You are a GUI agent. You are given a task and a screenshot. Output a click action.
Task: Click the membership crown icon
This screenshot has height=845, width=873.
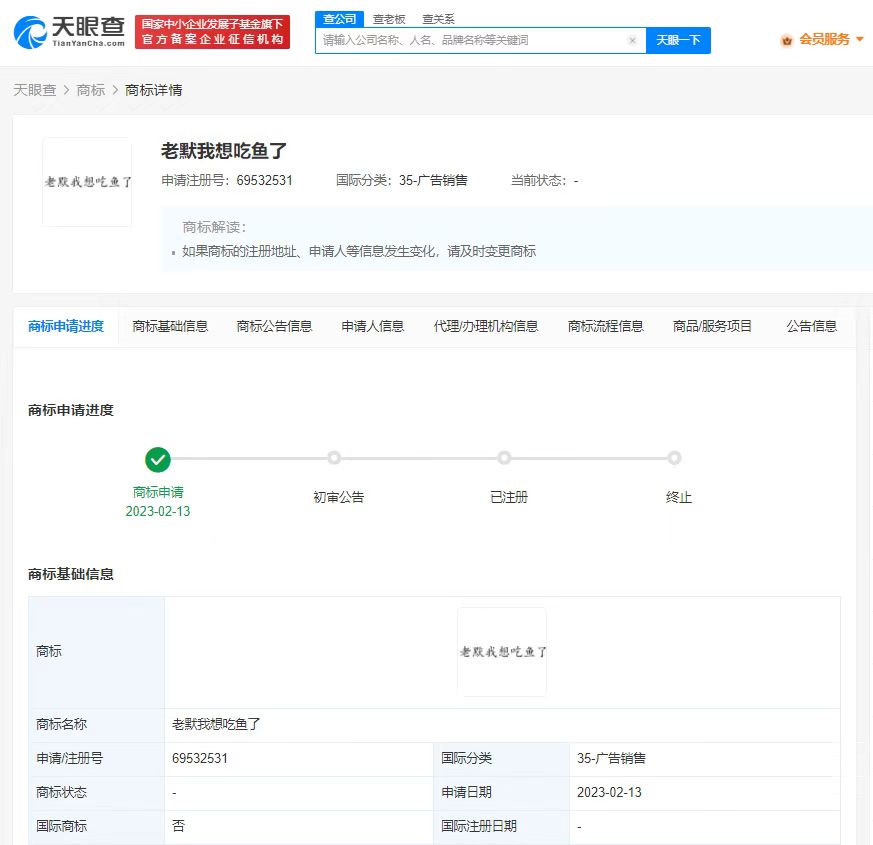pyautogui.click(x=786, y=40)
